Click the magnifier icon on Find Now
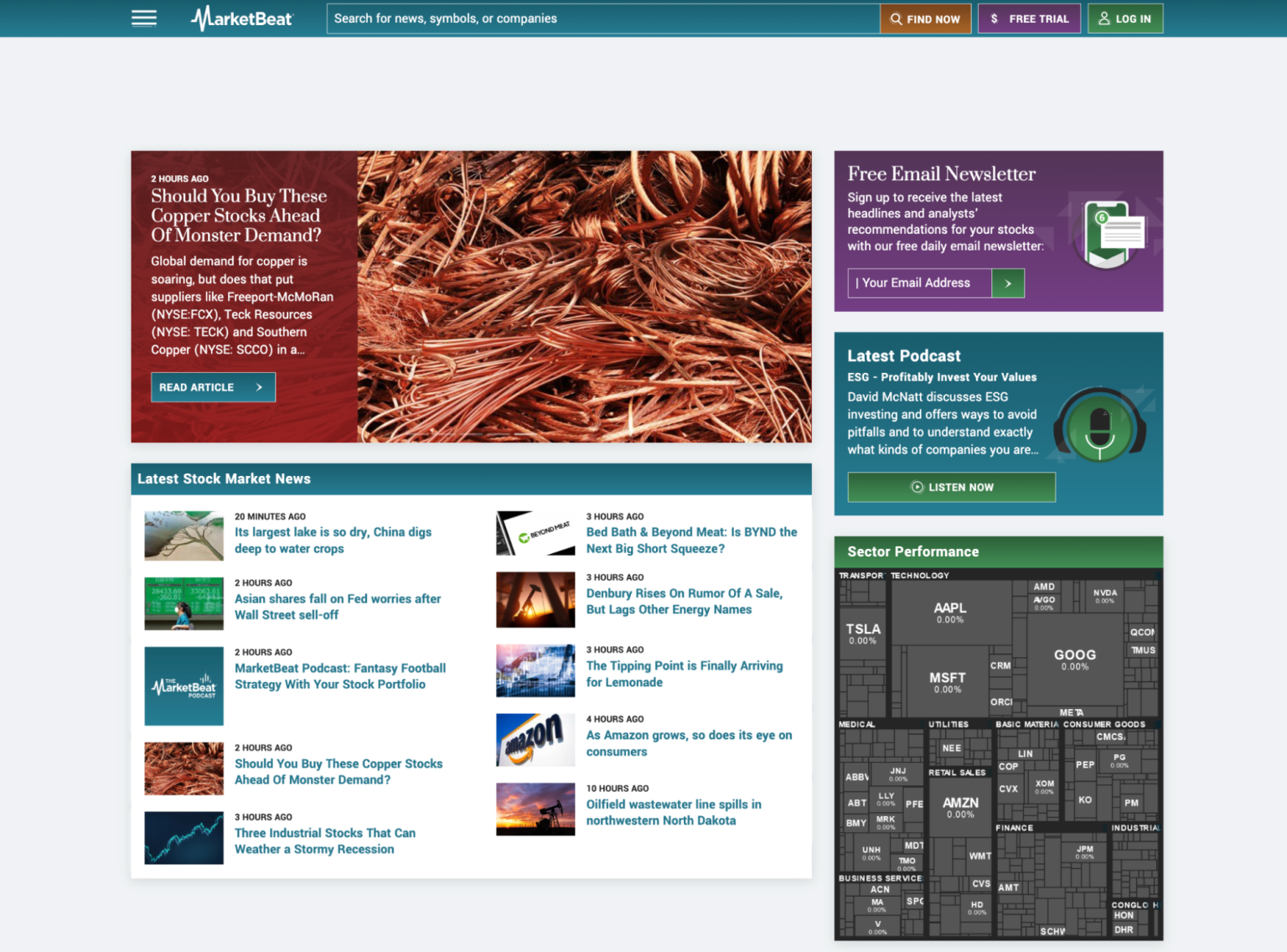The image size is (1287, 952). click(897, 18)
